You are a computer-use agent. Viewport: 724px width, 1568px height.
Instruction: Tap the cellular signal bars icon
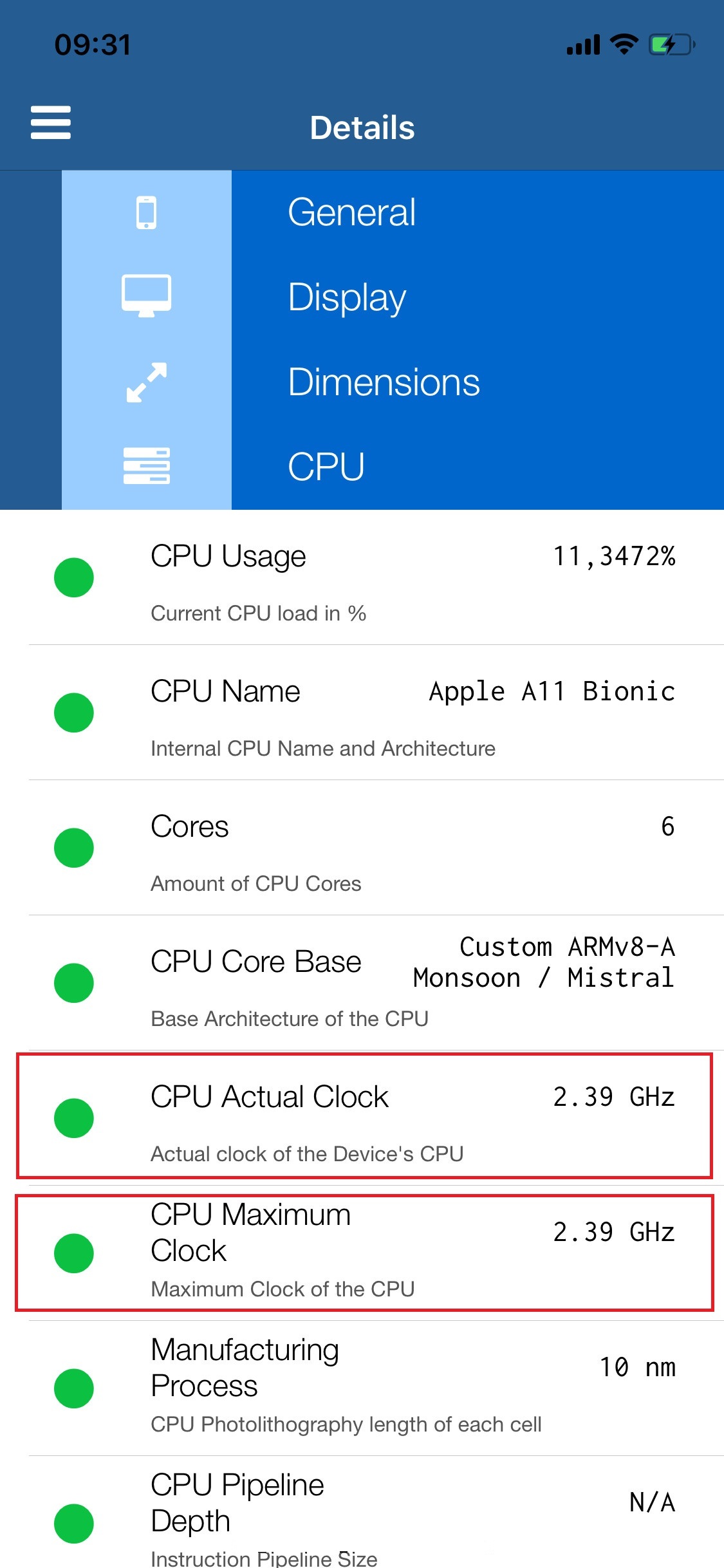coord(584,45)
